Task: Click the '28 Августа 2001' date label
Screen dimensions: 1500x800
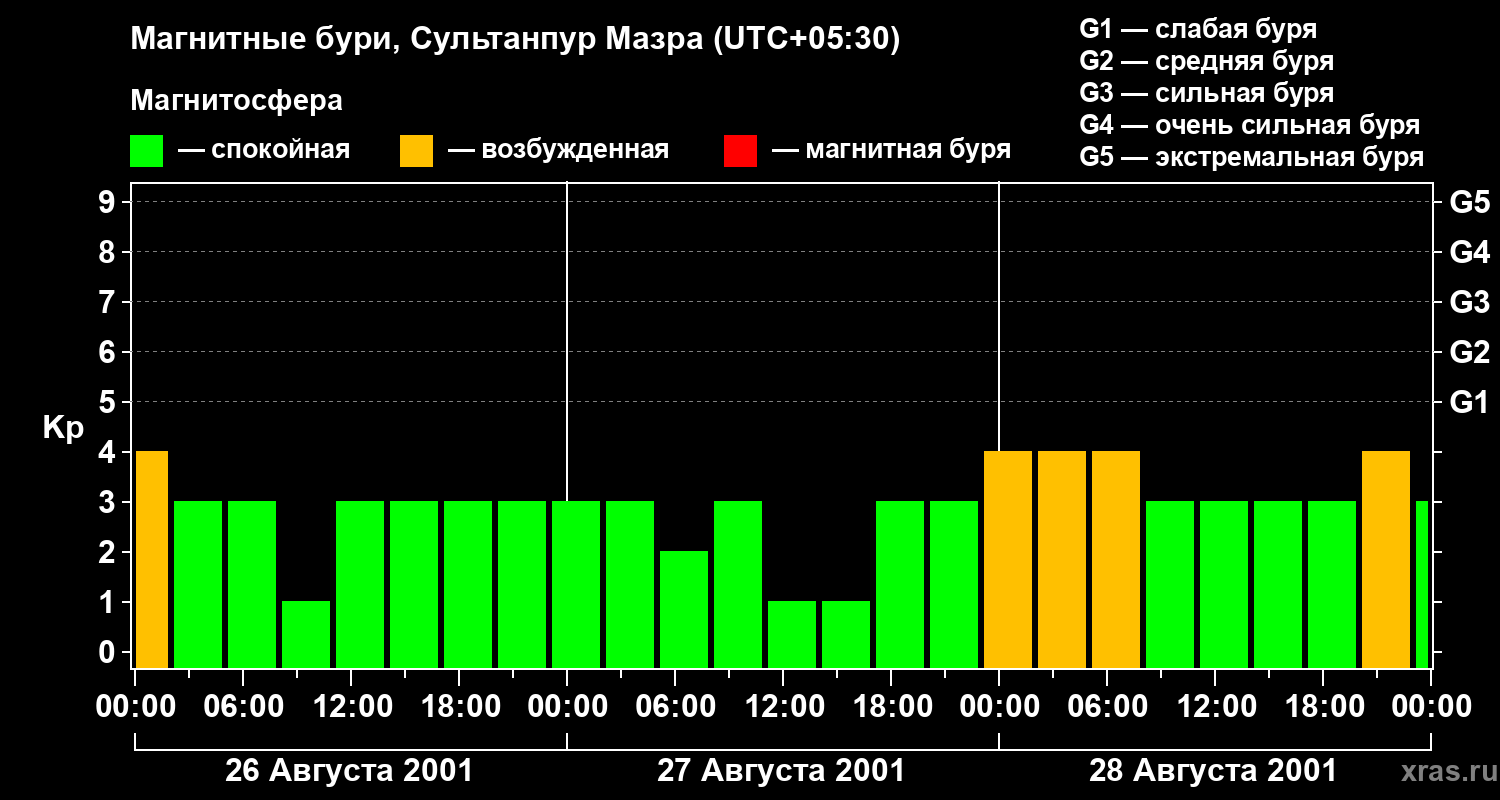Action: click(1213, 771)
